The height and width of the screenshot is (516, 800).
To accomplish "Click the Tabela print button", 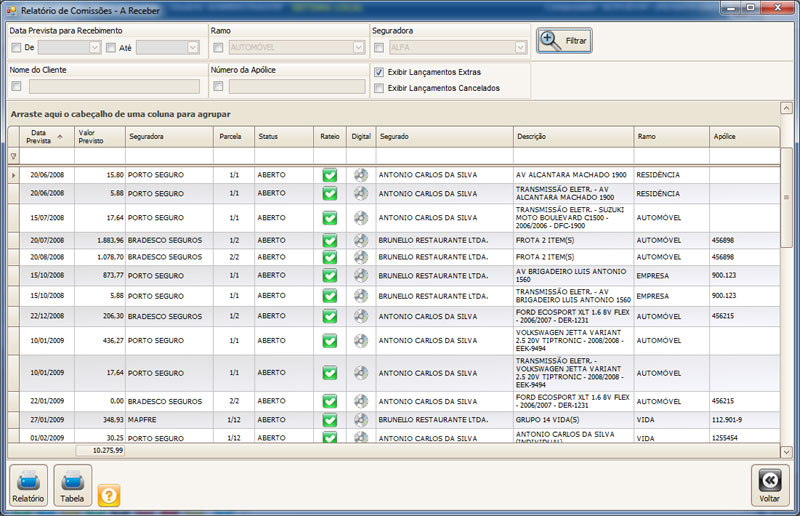I will pyautogui.click(x=72, y=485).
